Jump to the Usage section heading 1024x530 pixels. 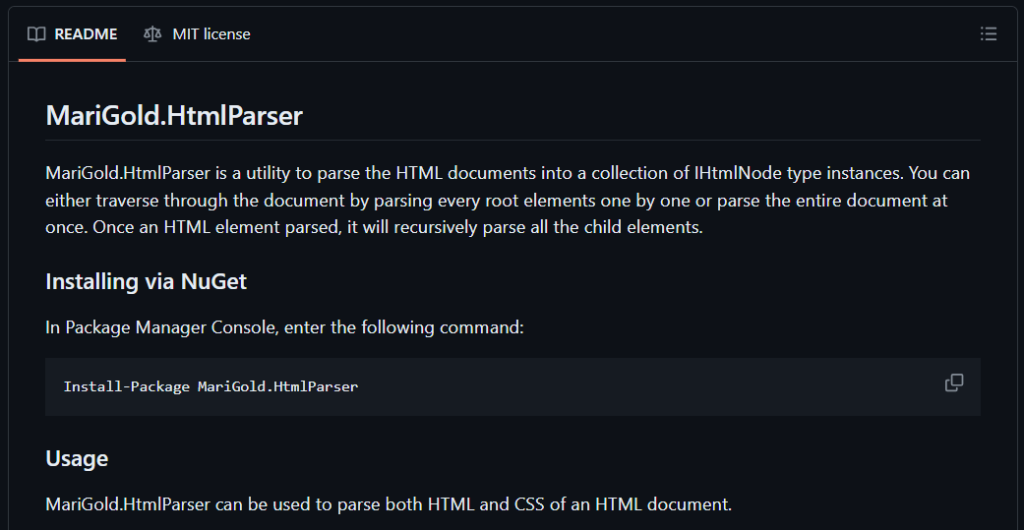(77, 459)
